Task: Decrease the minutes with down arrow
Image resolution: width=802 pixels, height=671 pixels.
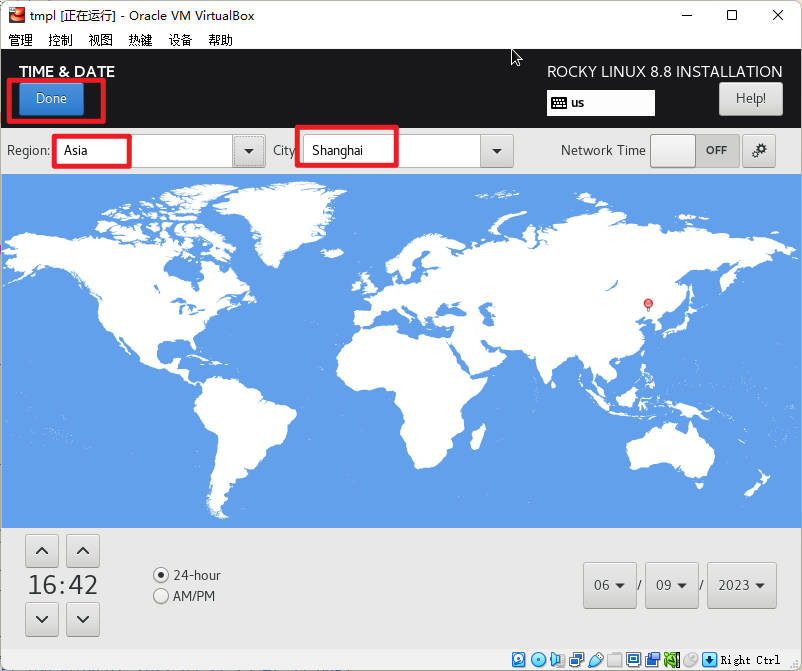Action: click(x=83, y=619)
